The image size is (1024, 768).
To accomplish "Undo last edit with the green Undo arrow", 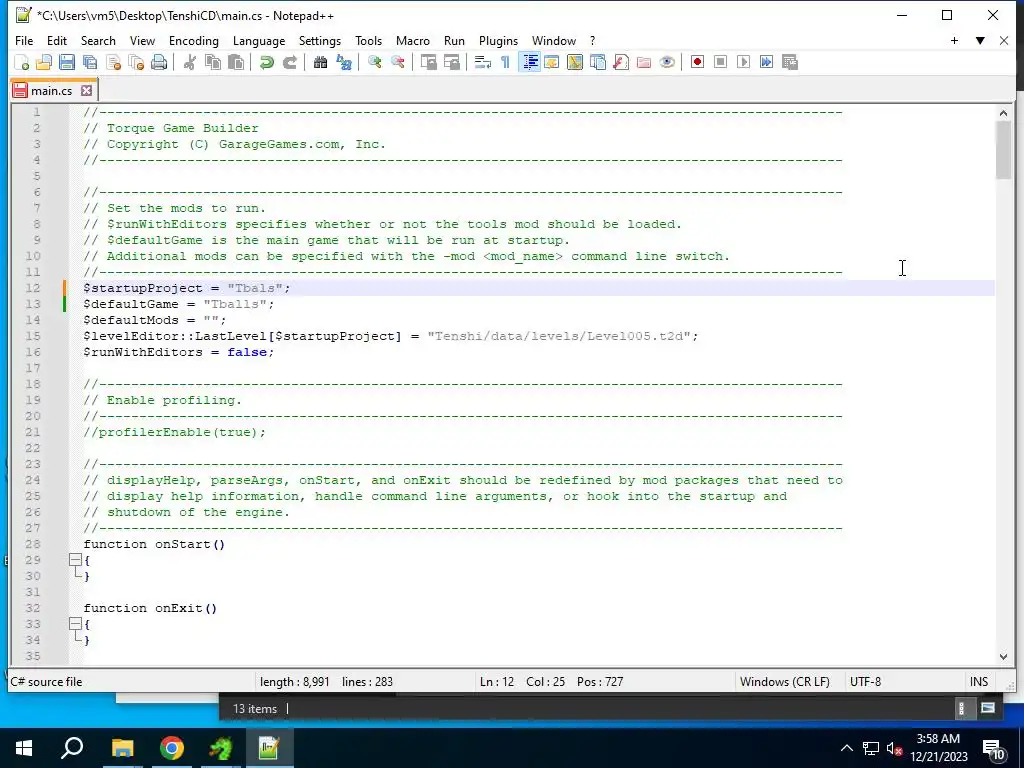I will [x=266, y=62].
